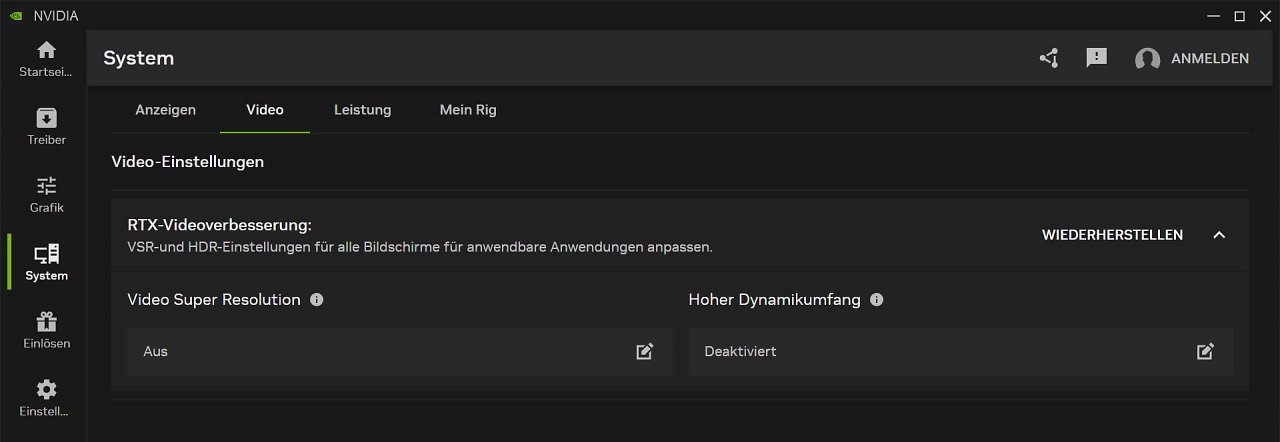1280x442 pixels.
Task: Select the Video tab
Action: pos(265,110)
